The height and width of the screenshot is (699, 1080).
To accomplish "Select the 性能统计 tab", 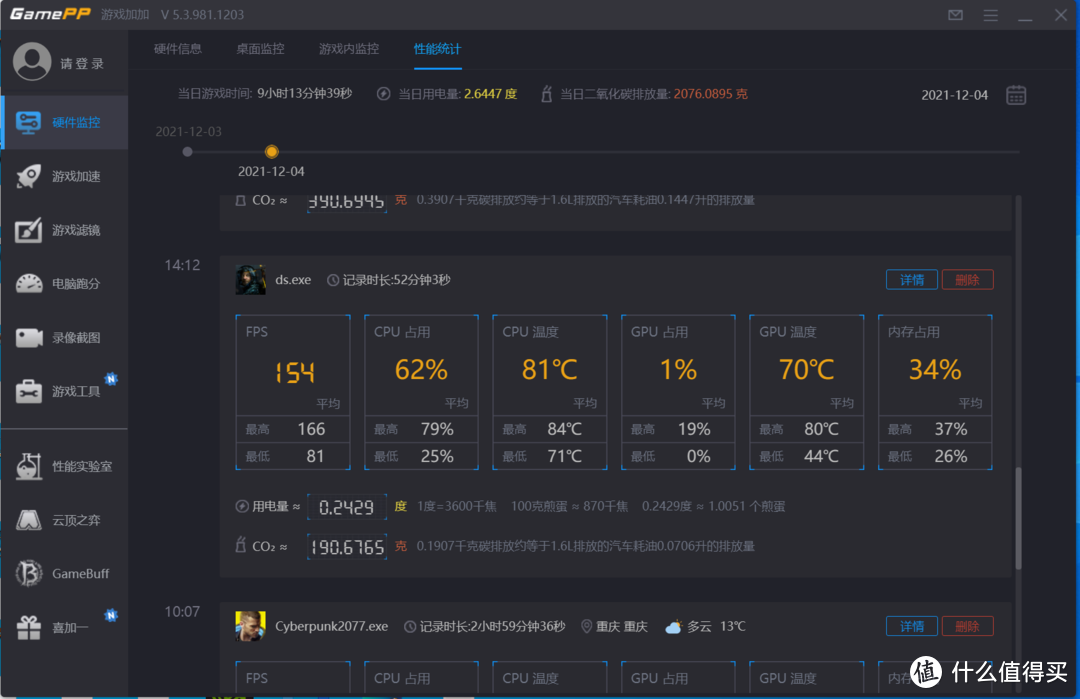I will point(437,49).
